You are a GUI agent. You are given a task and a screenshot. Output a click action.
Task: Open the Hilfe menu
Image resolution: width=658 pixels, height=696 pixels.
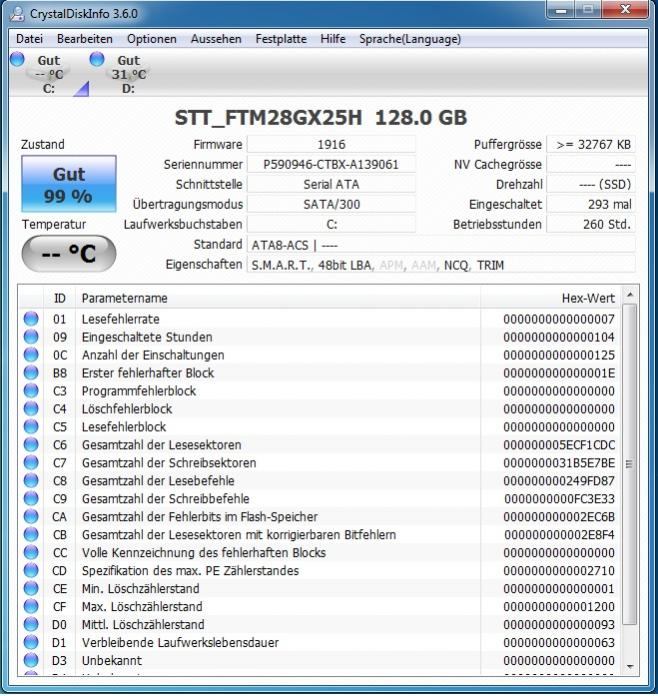tap(333, 39)
